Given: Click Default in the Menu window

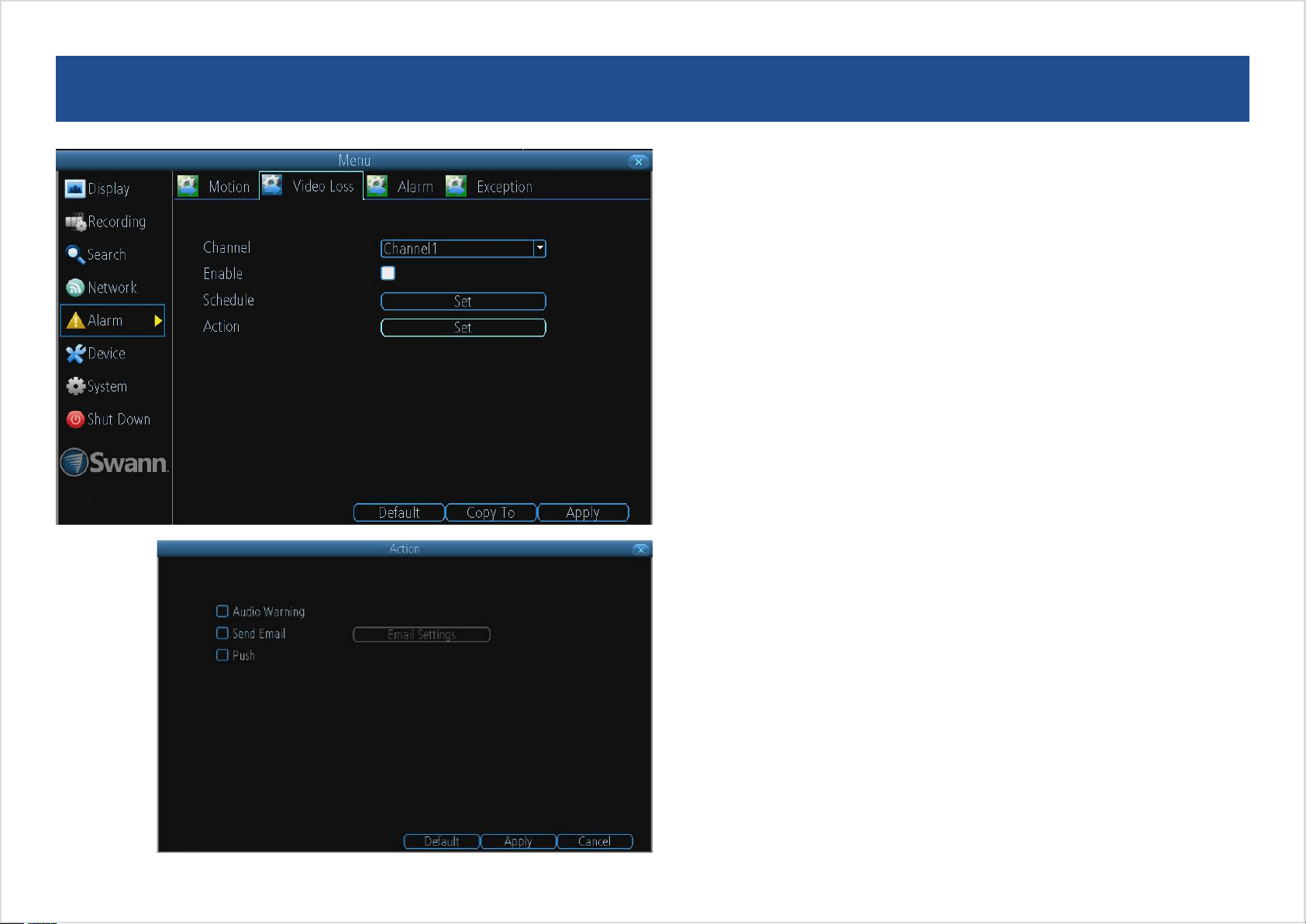Looking at the screenshot, I should tap(399, 512).
